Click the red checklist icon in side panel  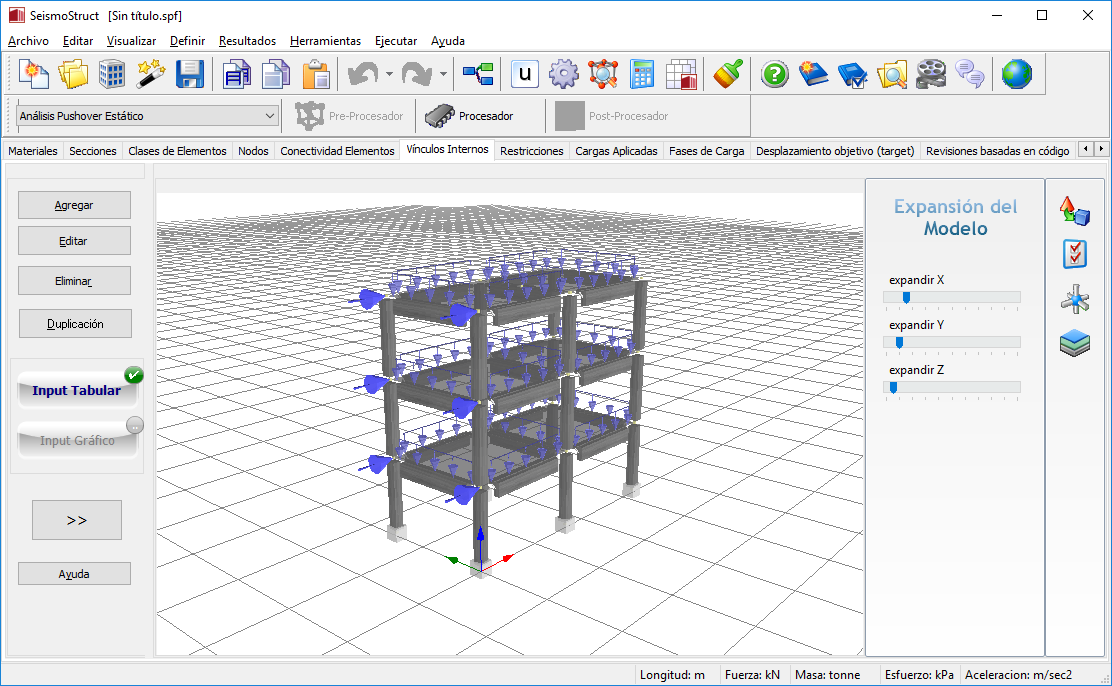tap(1075, 254)
